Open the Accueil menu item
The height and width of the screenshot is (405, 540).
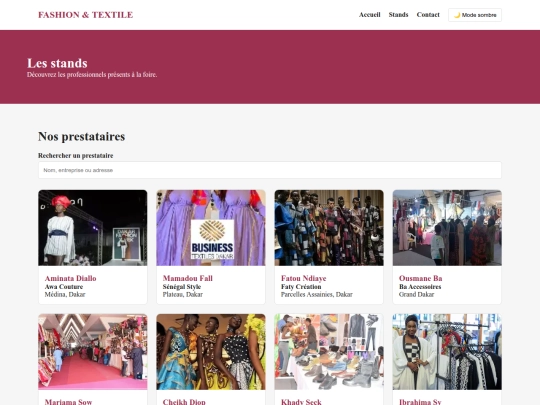370,15
